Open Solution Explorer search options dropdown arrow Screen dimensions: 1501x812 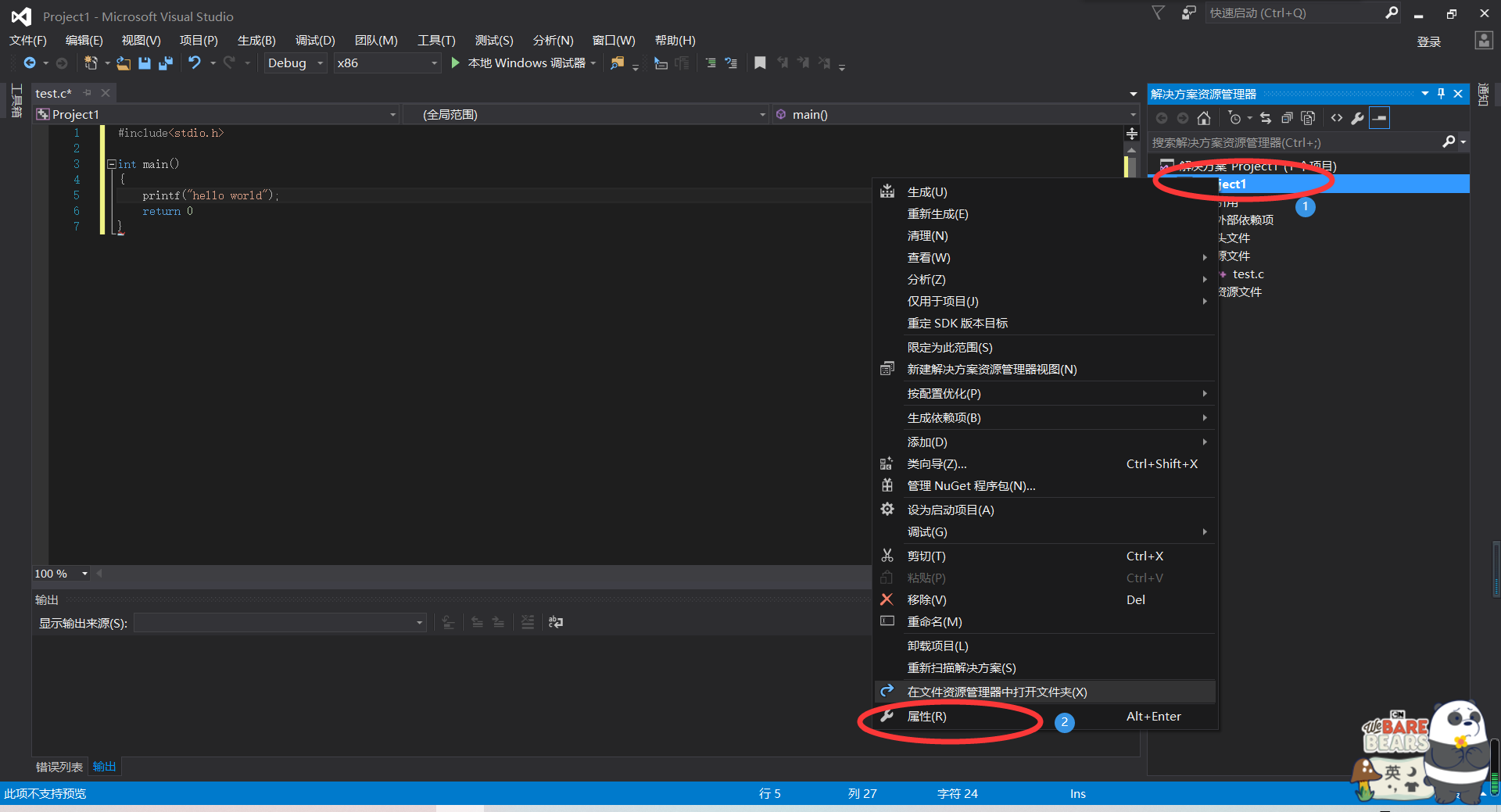pyautogui.click(x=1463, y=142)
